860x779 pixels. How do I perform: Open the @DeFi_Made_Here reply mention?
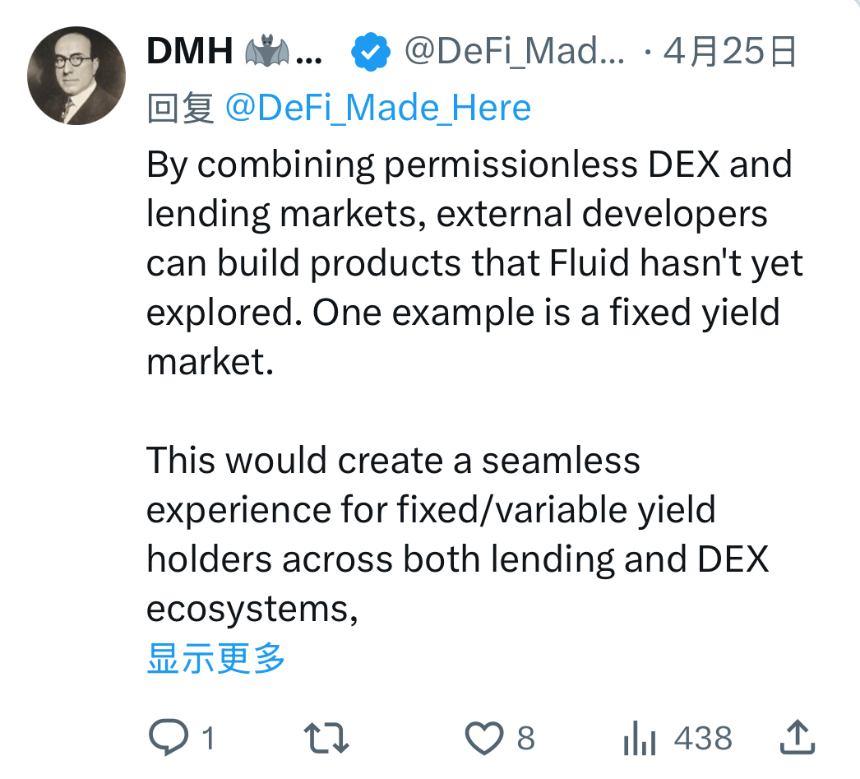(x=378, y=108)
